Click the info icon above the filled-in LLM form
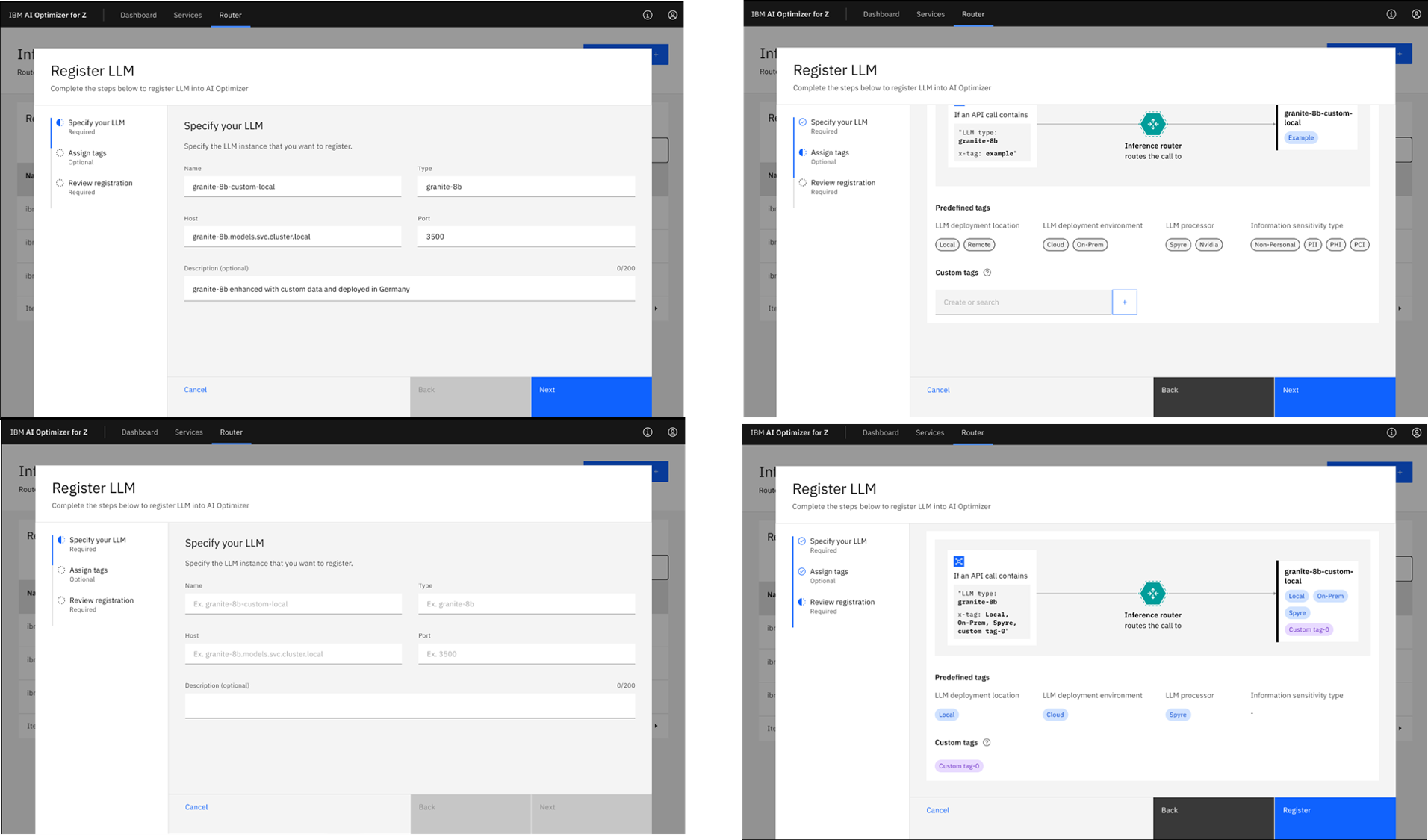The width and height of the screenshot is (1428, 840). [x=648, y=15]
